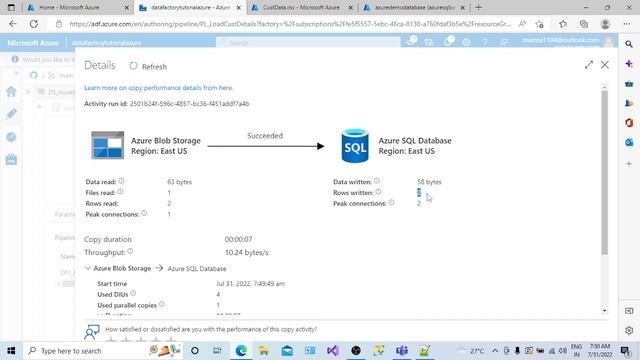640x360 pixels.
Task: Open the Monitor icon in the sidebar
Action: [x=11, y=137]
